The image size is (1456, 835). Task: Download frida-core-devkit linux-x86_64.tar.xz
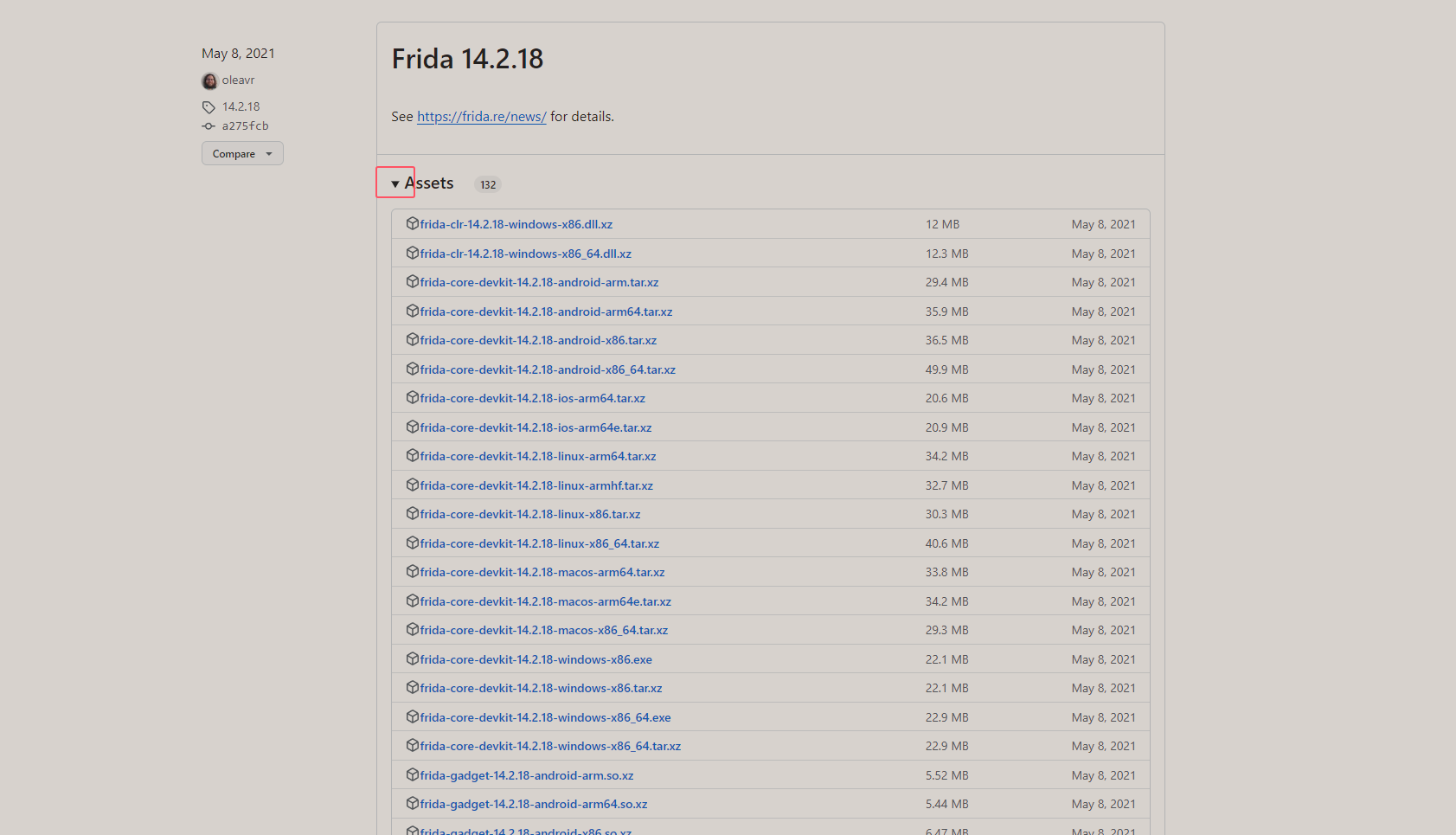(539, 543)
